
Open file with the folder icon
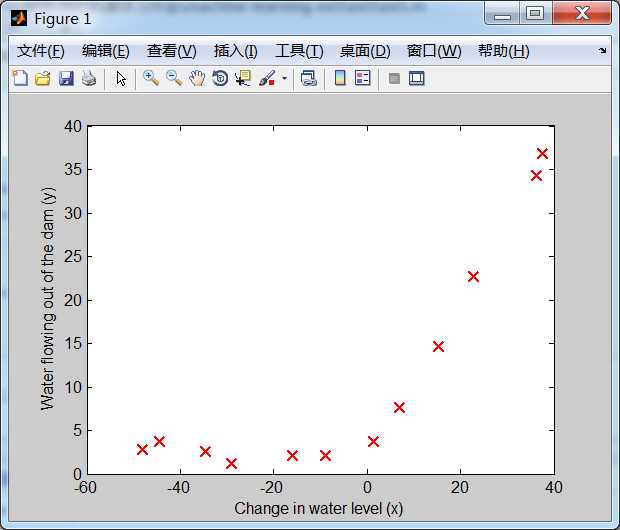43,78
